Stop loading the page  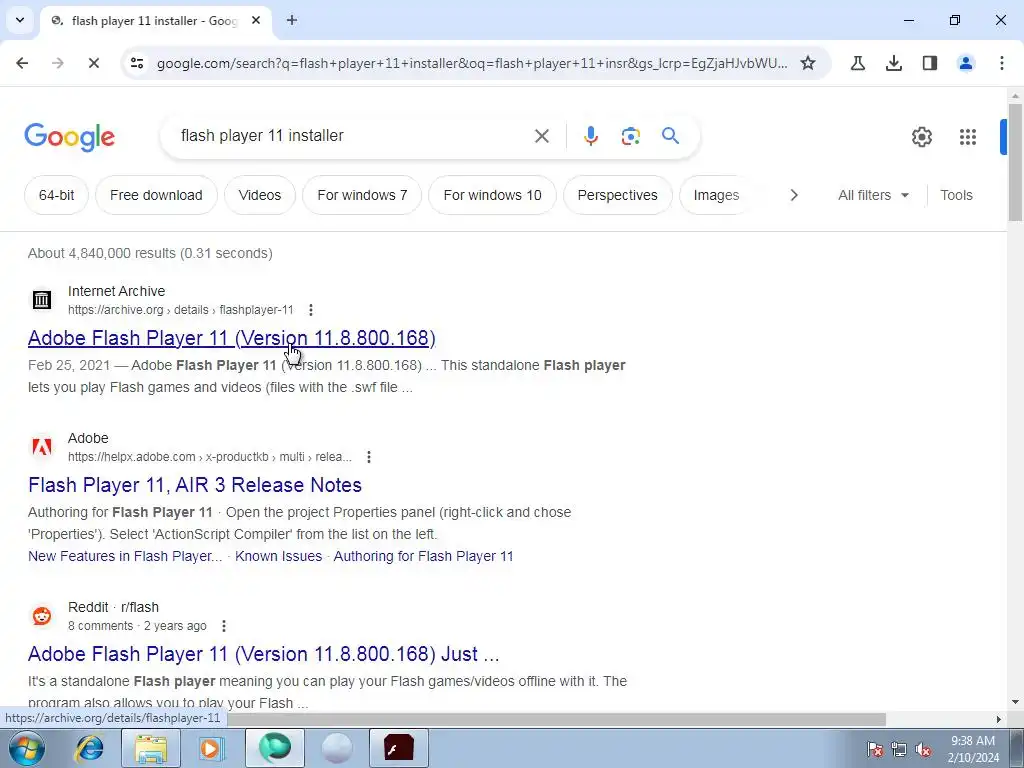click(93, 63)
